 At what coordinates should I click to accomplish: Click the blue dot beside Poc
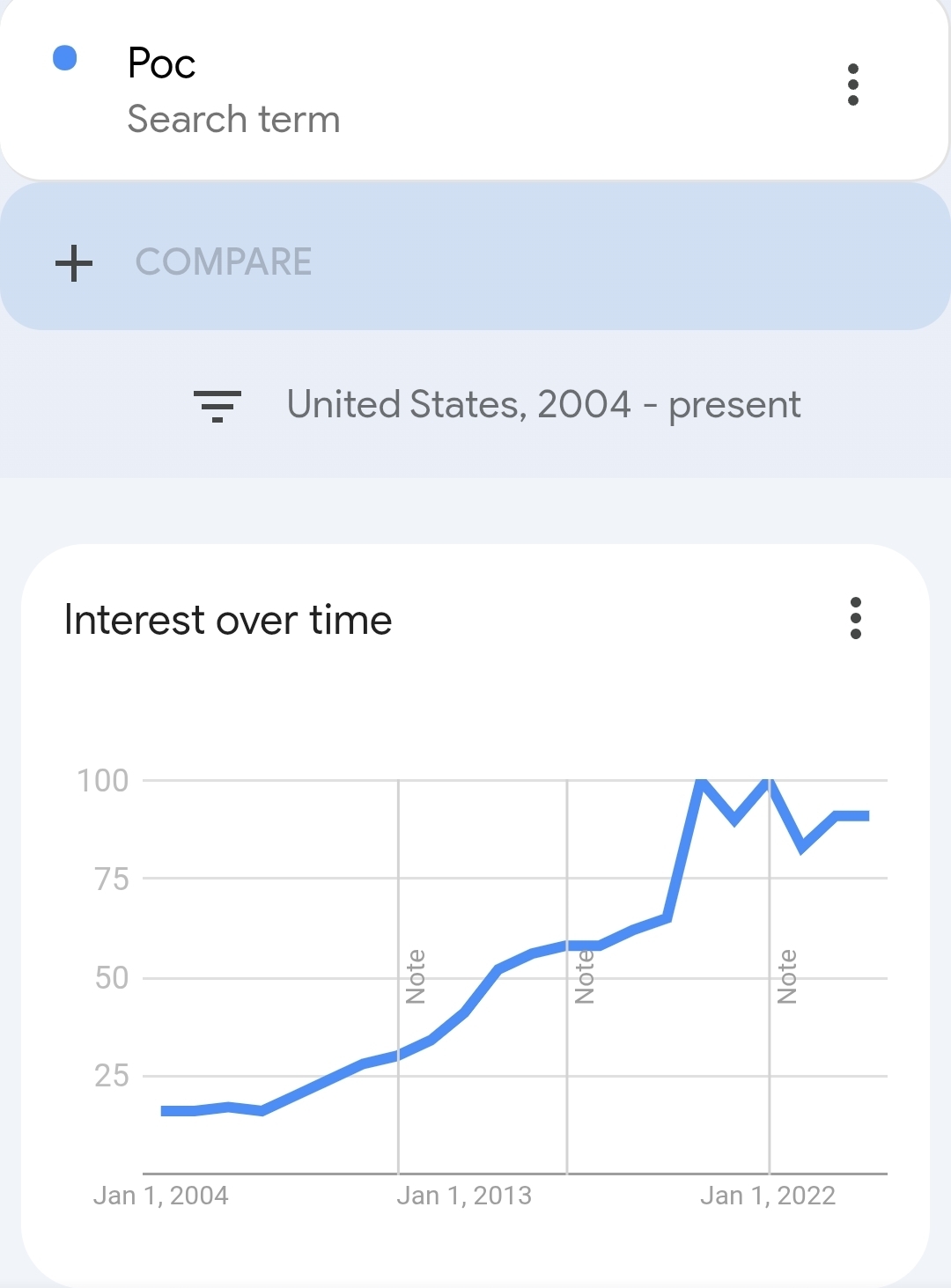click(65, 58)
